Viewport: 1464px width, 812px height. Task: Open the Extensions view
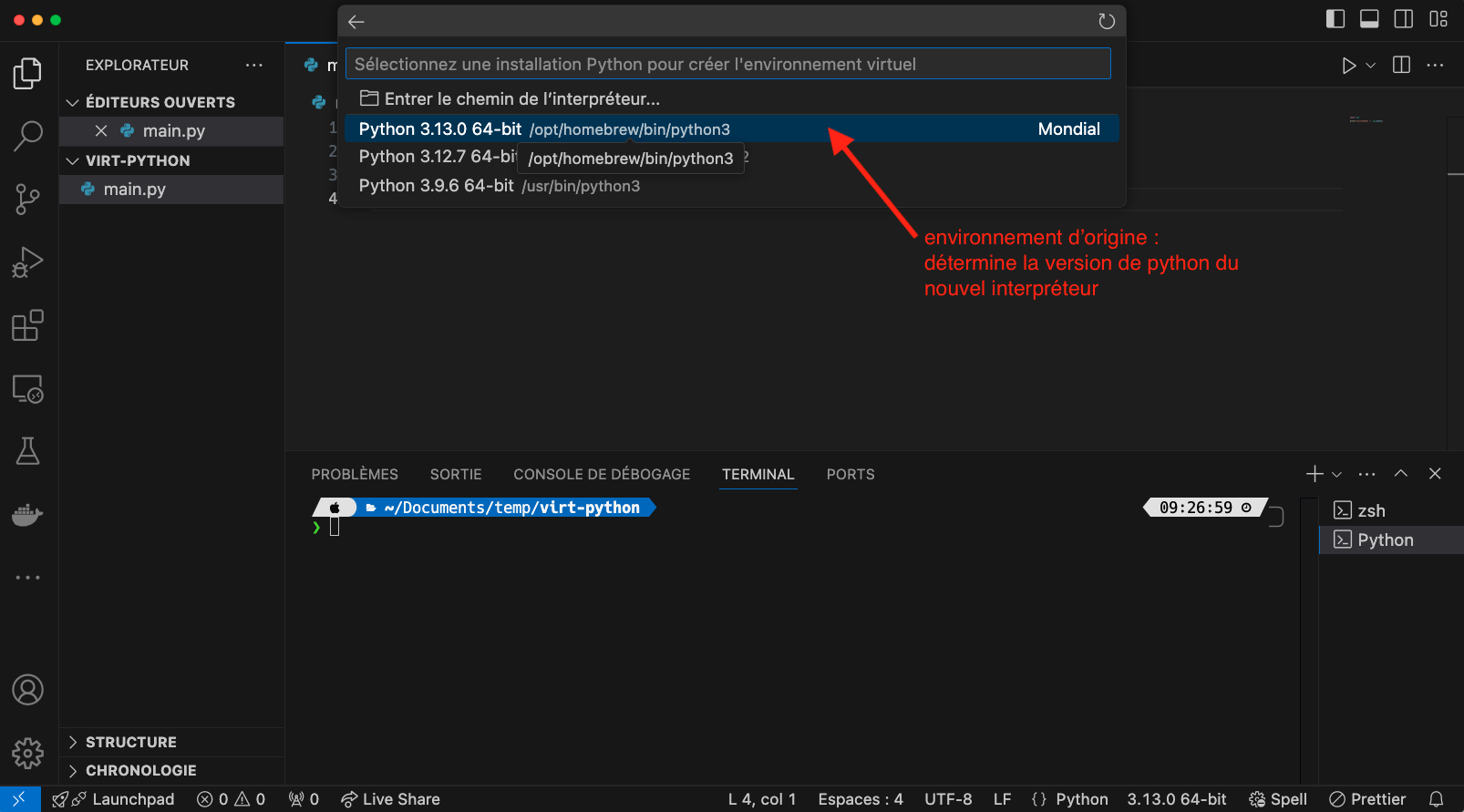pyautogui.click(x=27, y=325)
